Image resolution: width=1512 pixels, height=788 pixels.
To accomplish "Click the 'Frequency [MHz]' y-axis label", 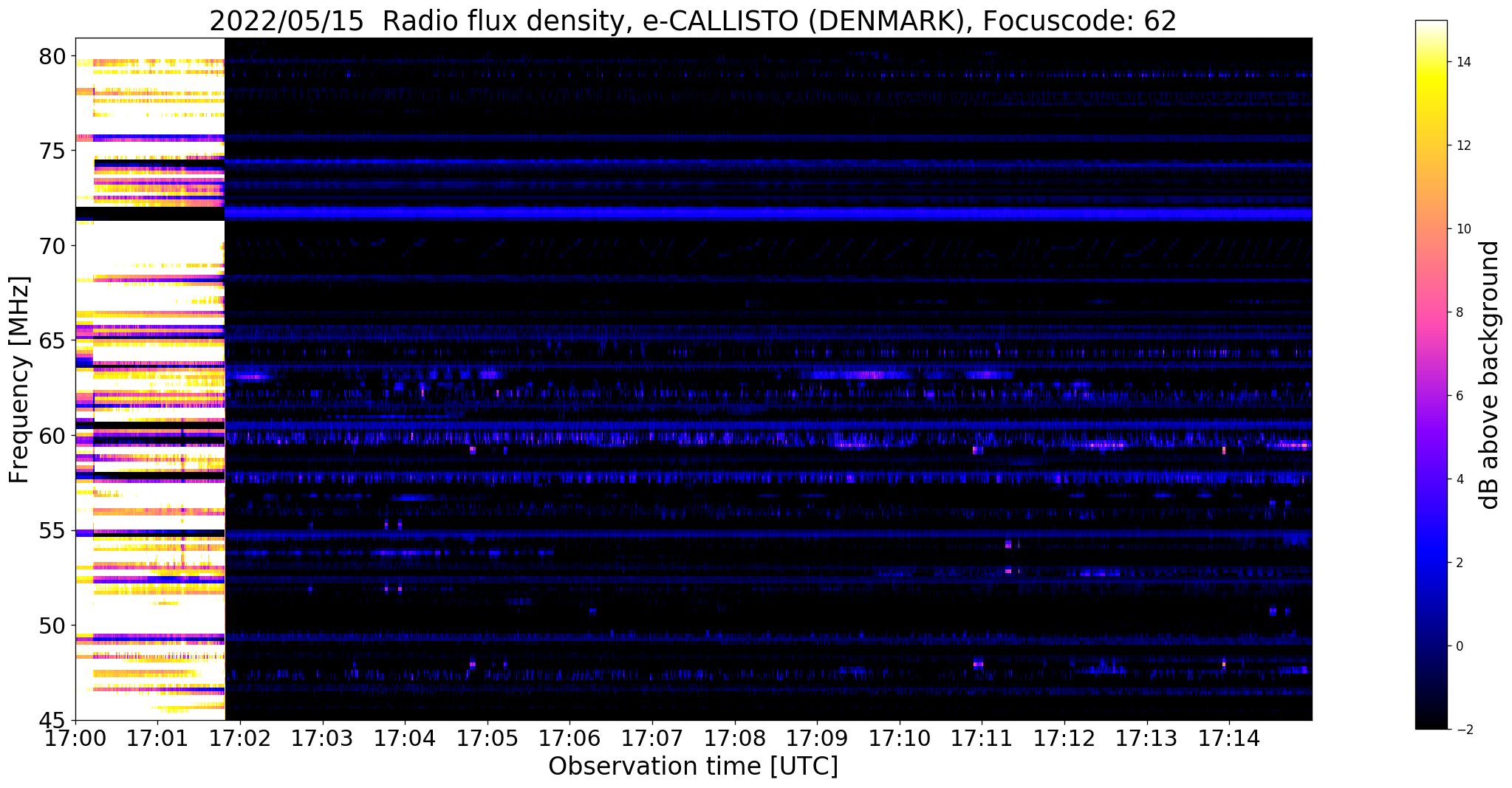I will coord(19,380).
